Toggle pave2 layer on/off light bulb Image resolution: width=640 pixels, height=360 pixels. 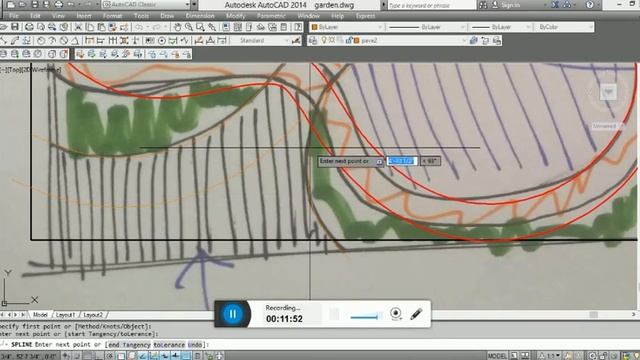[324, 40]
